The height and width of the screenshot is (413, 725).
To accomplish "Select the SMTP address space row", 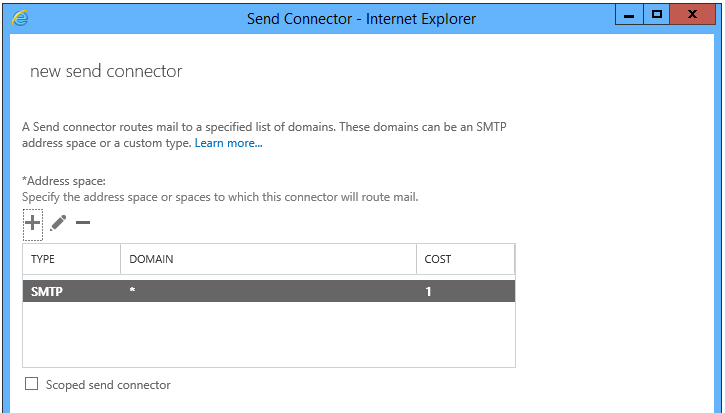I will pyautogui.click(x=269, y=291).
